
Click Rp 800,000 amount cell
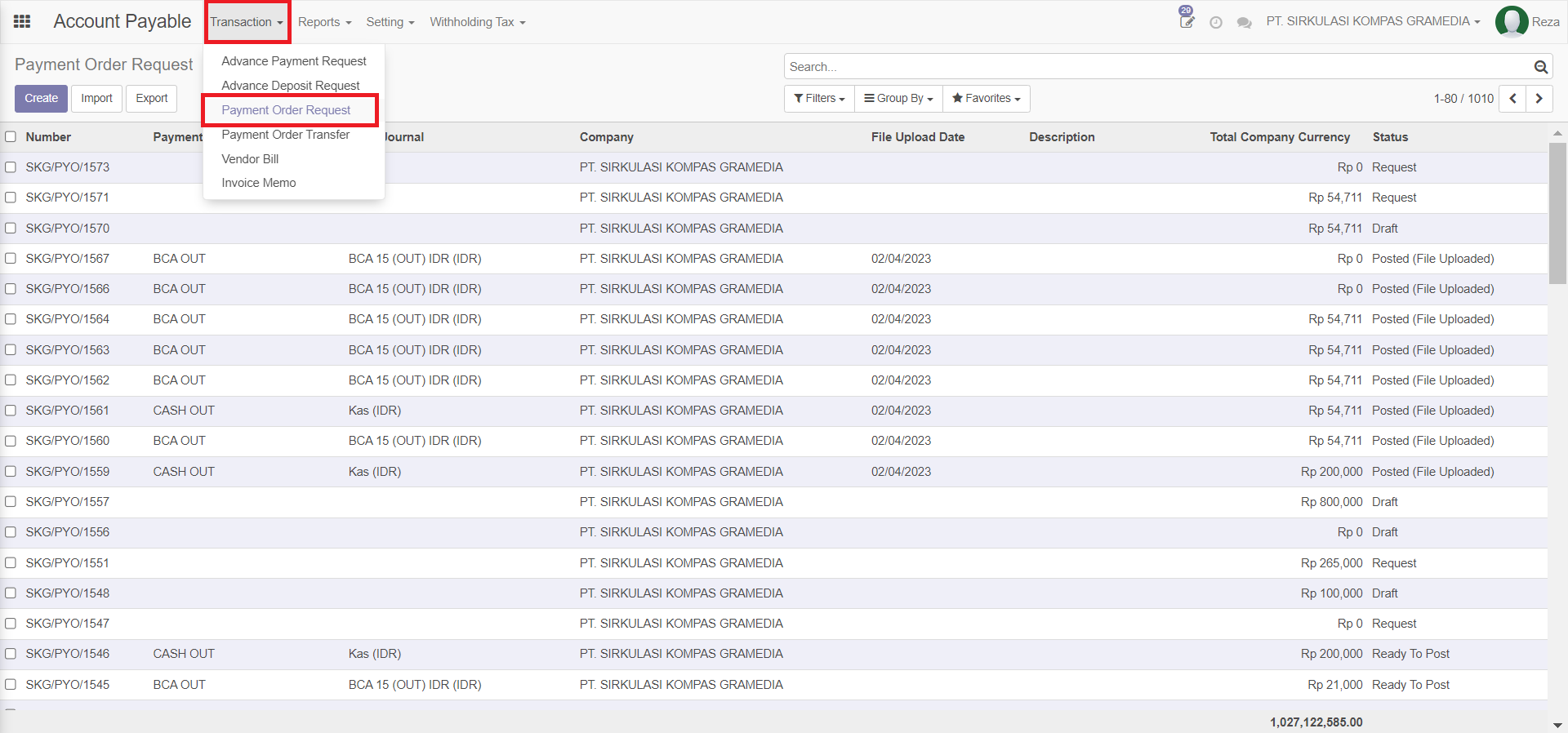tap(1331, 502)
